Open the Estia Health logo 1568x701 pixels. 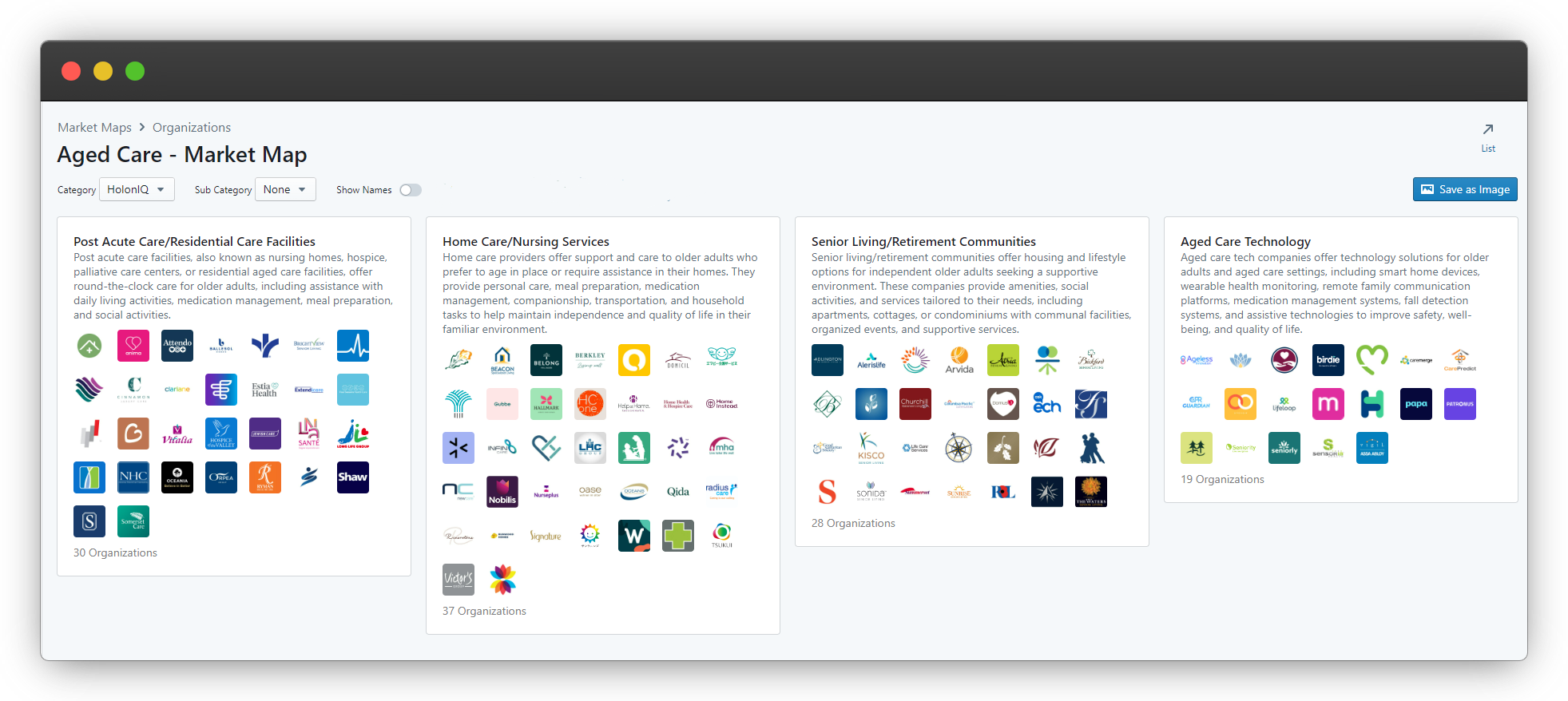pos(265,390)
